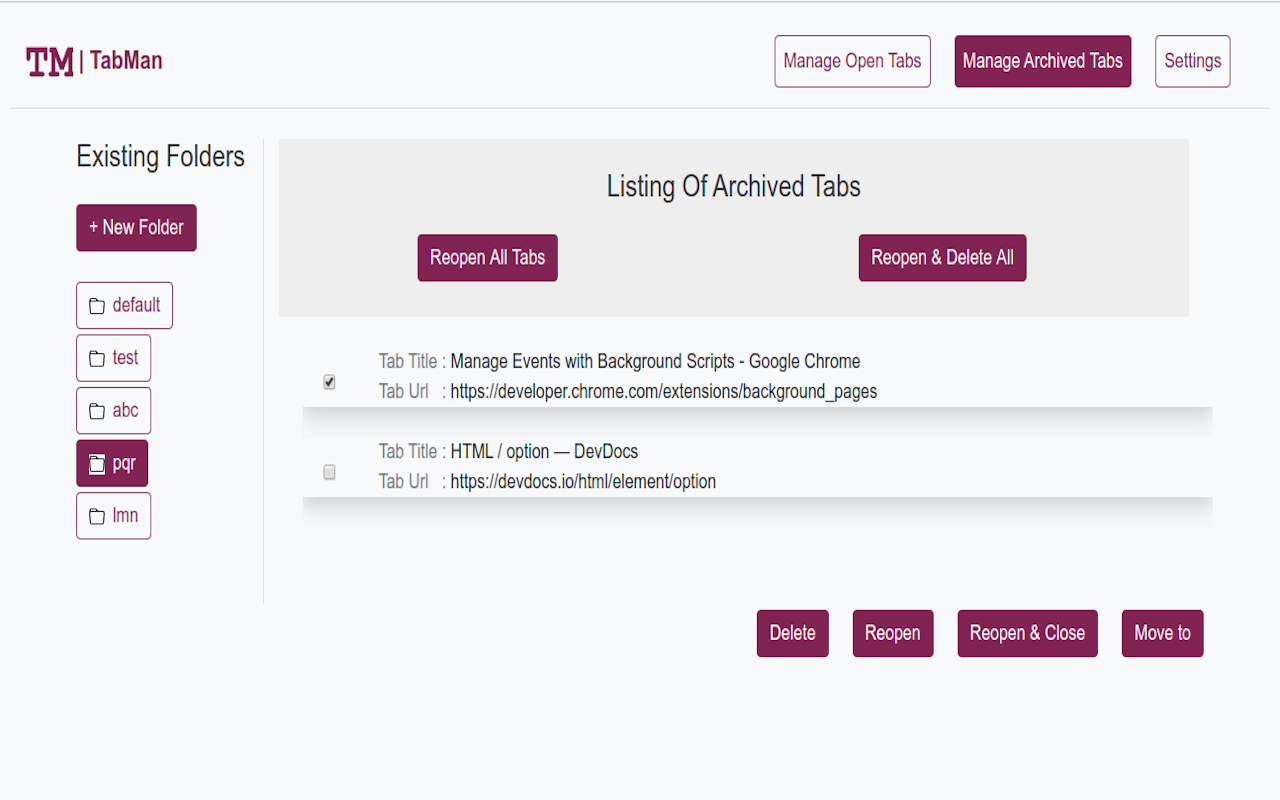1280x800 pixels.
Task: Switch to Manage Open Tabs
Action: click(852, 61)
